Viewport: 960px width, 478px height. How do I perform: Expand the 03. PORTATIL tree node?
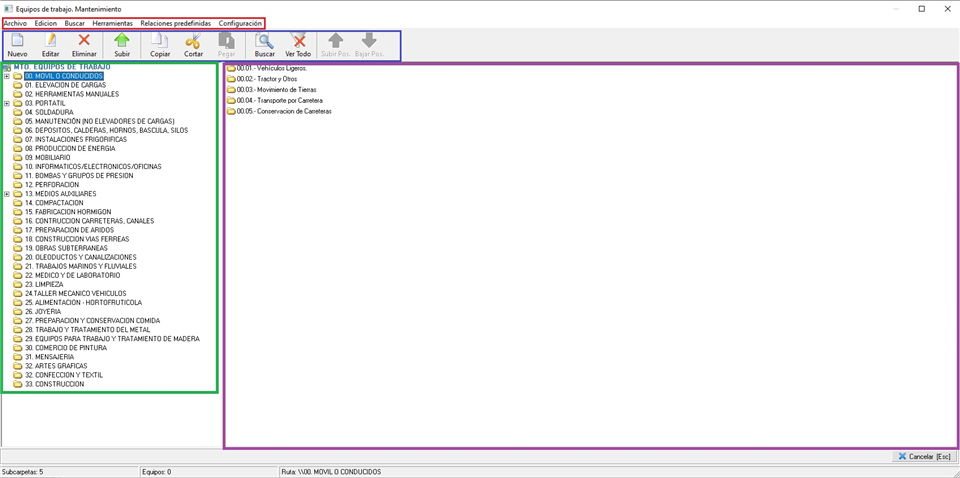click(x=7, y=103)
